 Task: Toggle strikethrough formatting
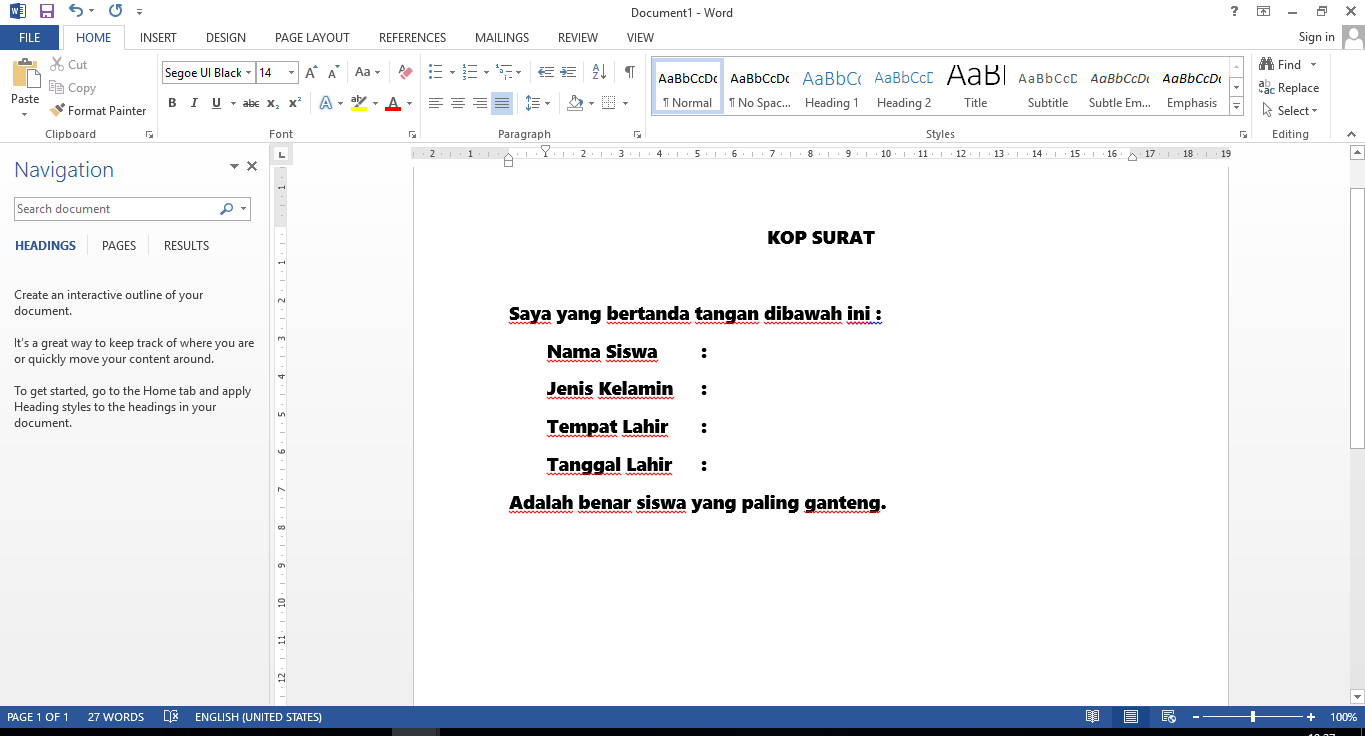coord(250,102)
